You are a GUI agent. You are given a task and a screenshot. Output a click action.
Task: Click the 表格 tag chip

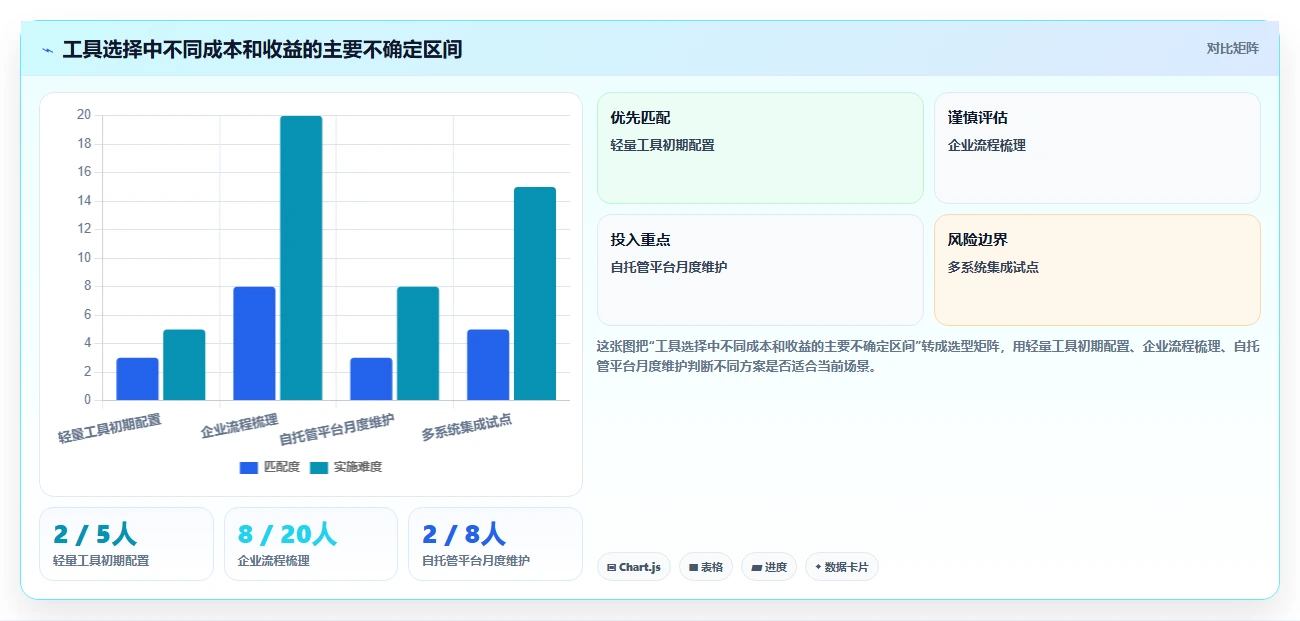pos(706,567)
